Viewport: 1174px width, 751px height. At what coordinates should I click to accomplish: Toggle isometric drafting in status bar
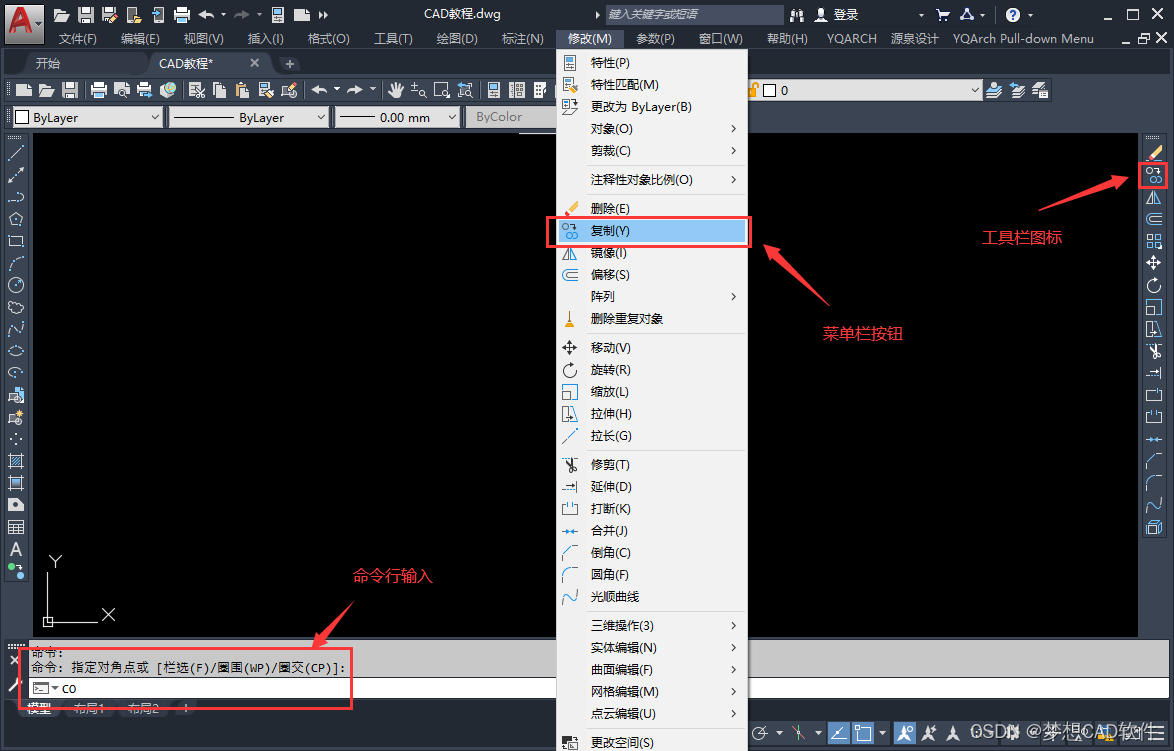click(x=798, y=733)
